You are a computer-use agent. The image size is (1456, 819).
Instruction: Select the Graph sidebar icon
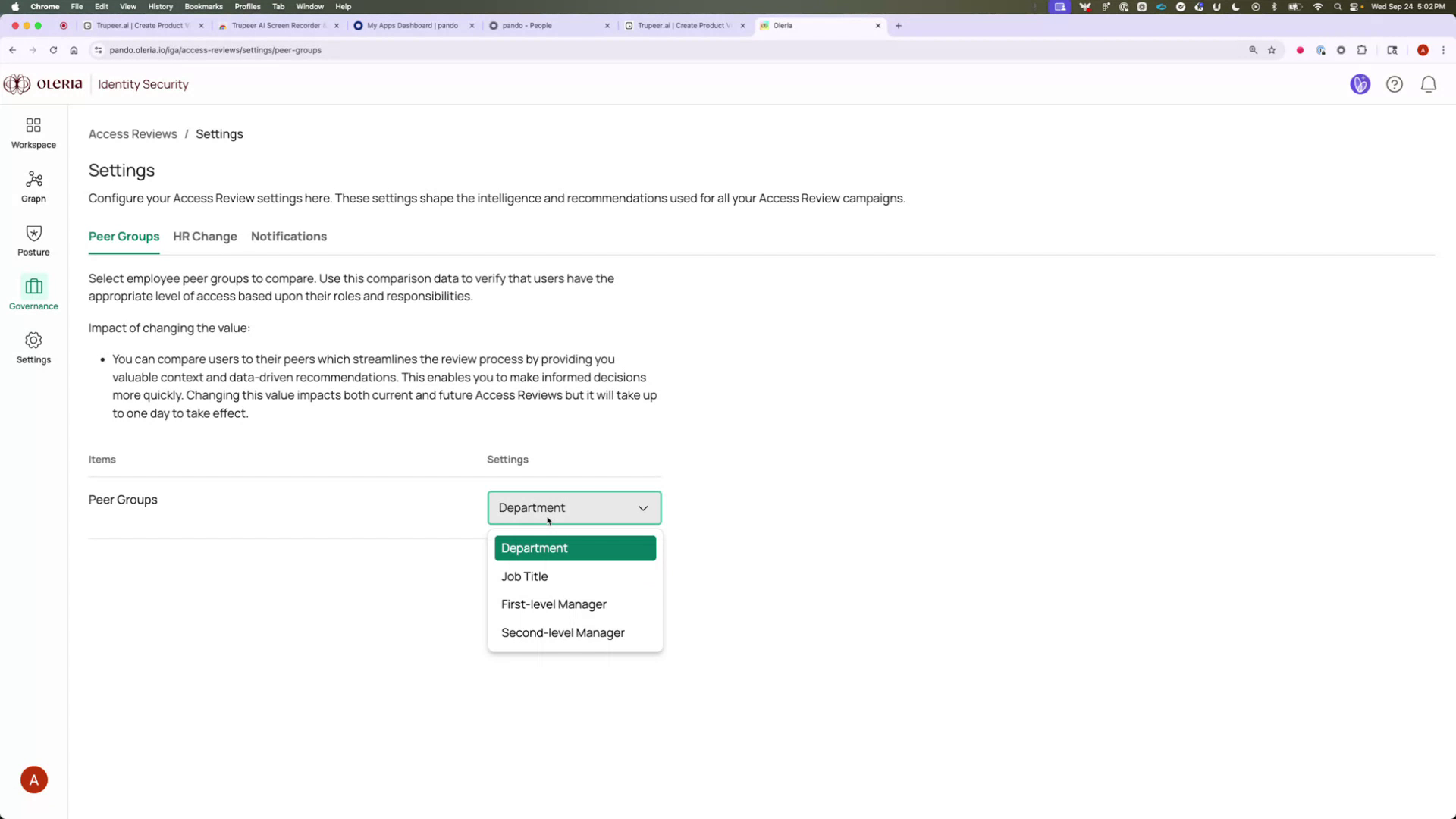pos(33,186)
